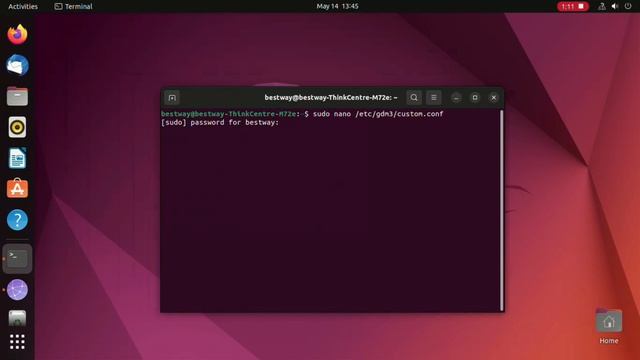Image resolution: width=640 pixels, height=360 pixels.
Task: Open the terminal hamburger menu
Action: (x=433, y=98)
